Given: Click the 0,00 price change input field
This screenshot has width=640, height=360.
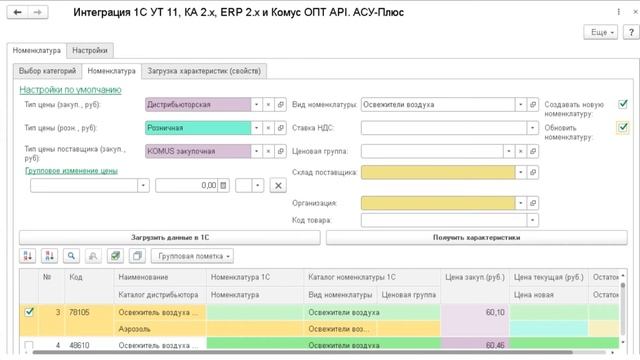Looking at the screenshot, I should [x=187, y=186].
